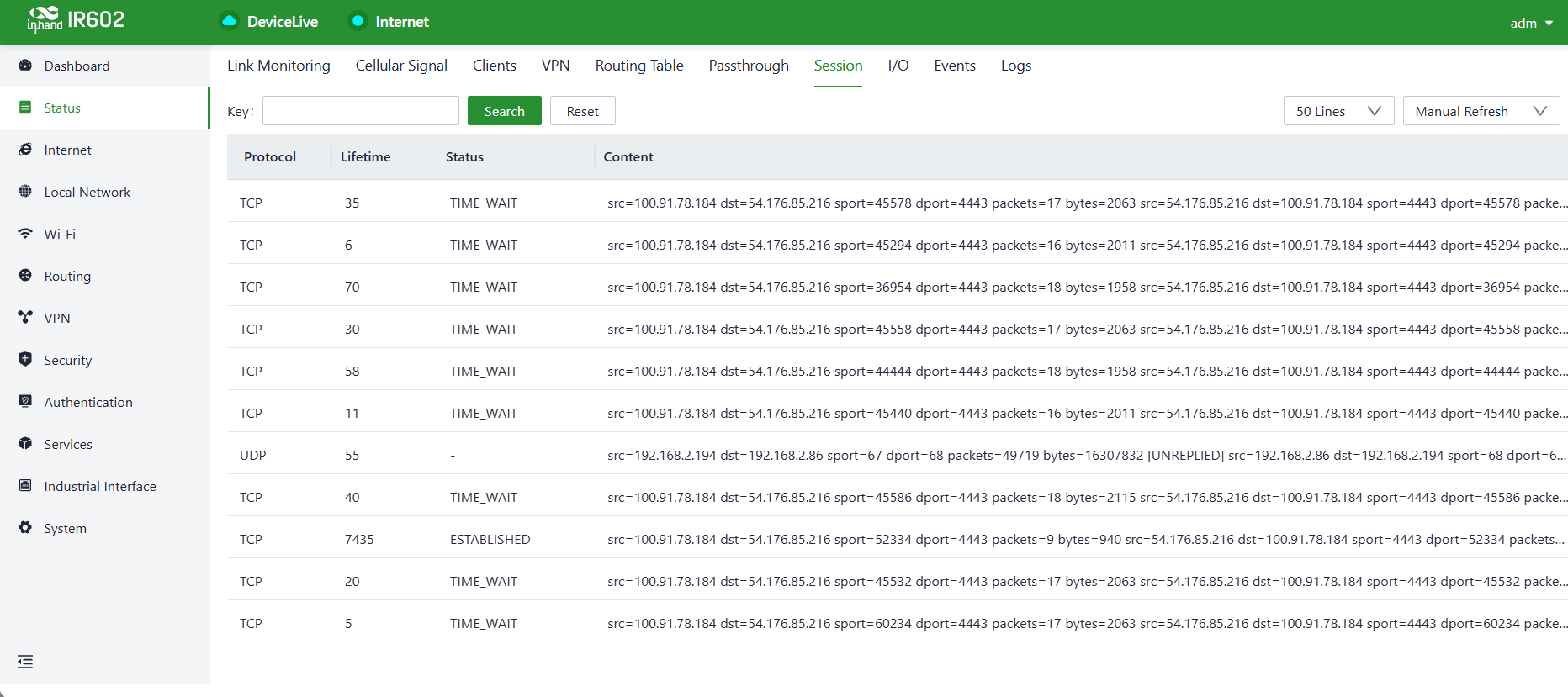The height and width of the screenshot is (697, 1568).
Task: Click the Content column header
Action: coord(628,156)
